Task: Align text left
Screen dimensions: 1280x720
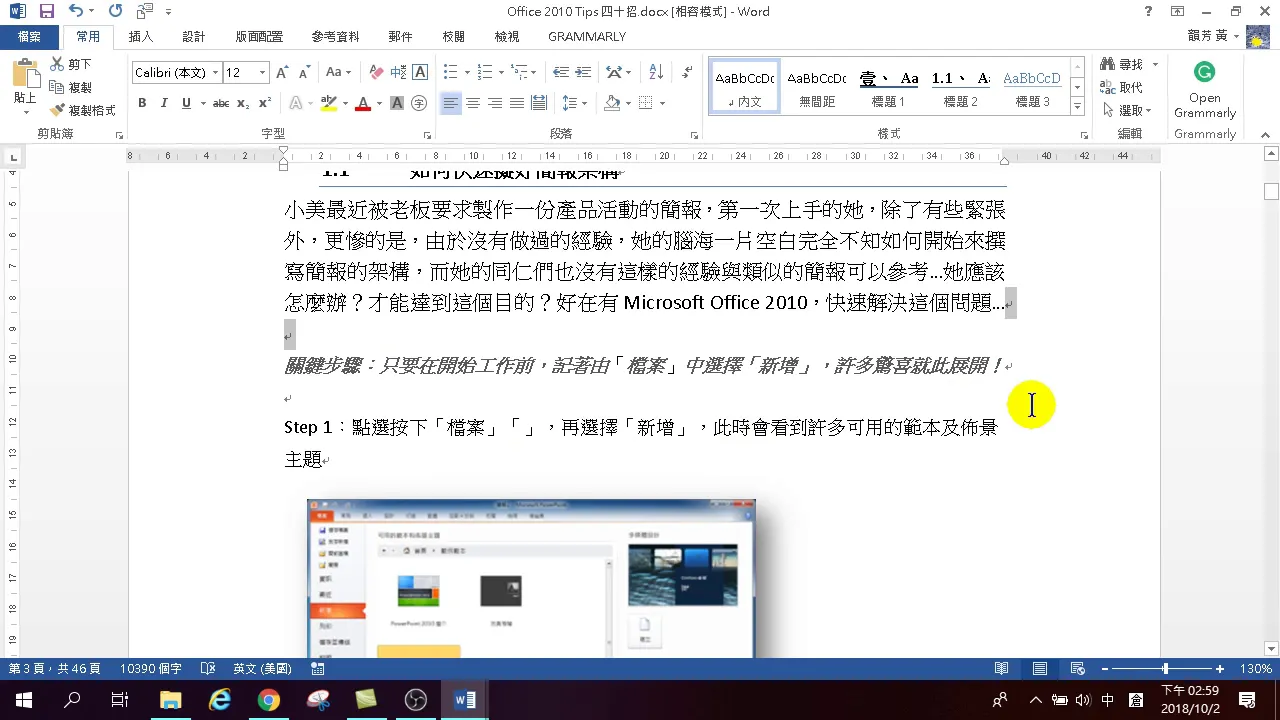Action: point(451,103)
